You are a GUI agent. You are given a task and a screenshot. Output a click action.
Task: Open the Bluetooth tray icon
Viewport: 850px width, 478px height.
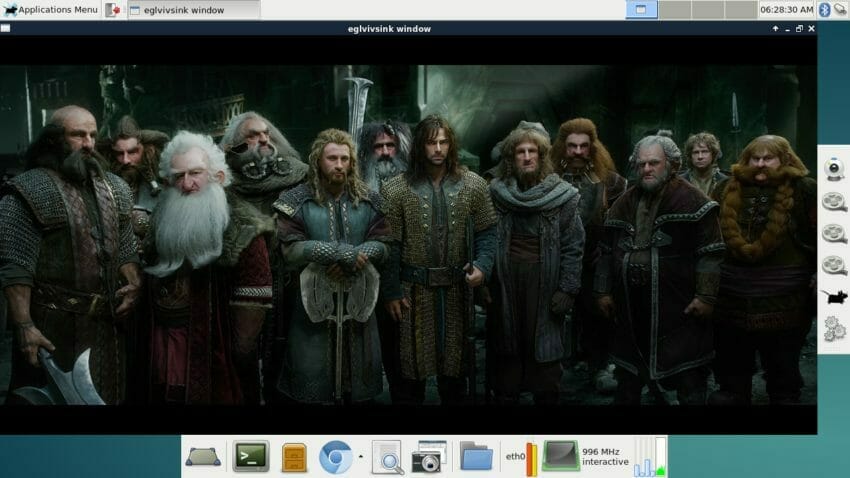click(x=825, y=10)
